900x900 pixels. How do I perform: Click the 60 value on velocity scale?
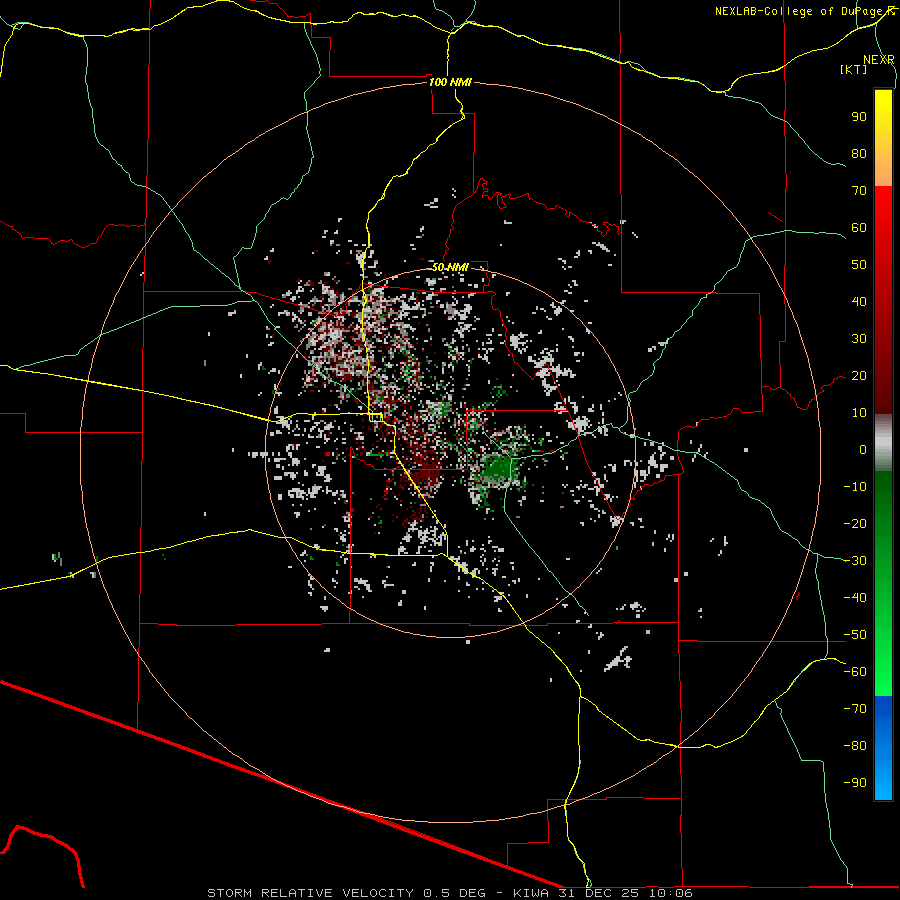pos(859,227)
